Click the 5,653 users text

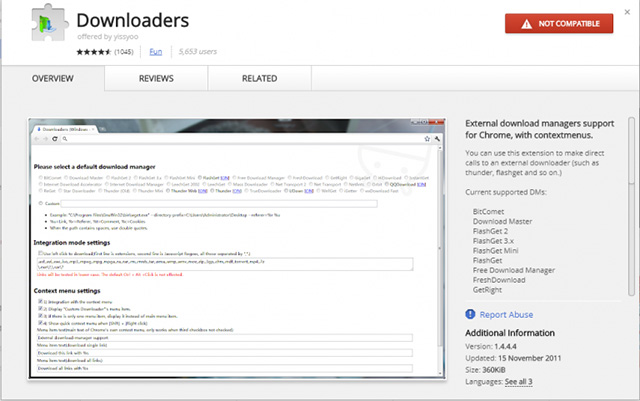coord(198,52)
